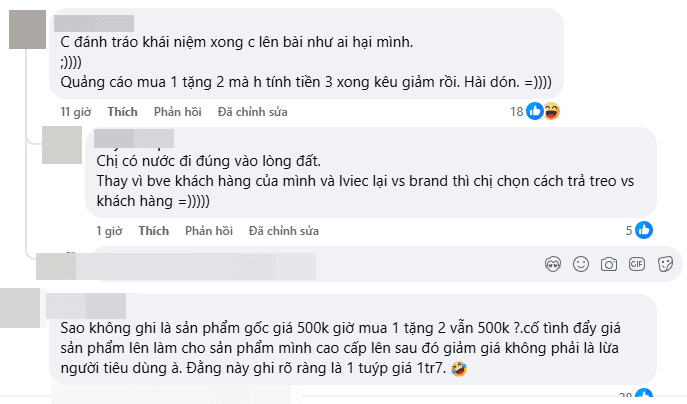Attach a photo using the camera icon
Image resolution: width=687 pixels, height=404 pixels.
[607, 265]
